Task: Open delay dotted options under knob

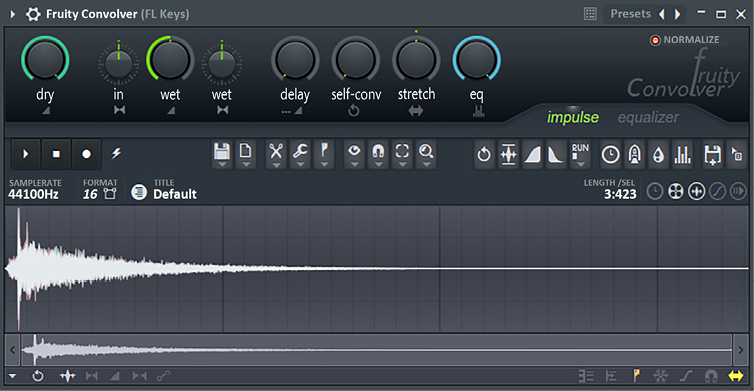Action: 286,112
